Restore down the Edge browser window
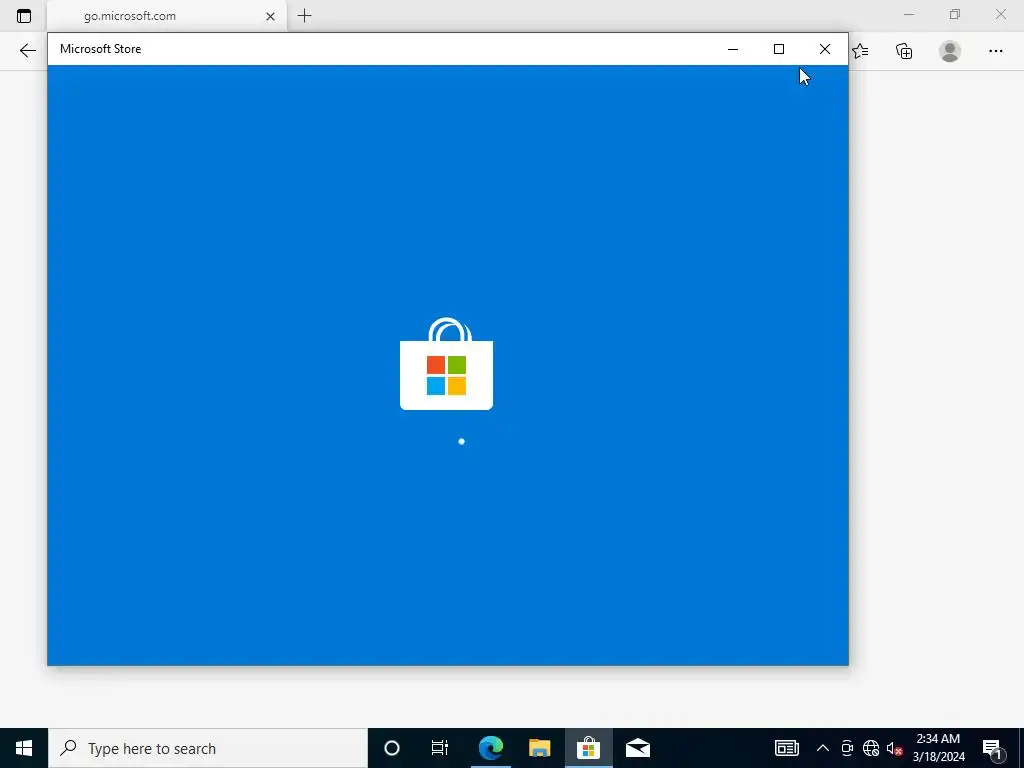Image resolution: width=1024 pixels, height=768 pixels. point(955,14)
